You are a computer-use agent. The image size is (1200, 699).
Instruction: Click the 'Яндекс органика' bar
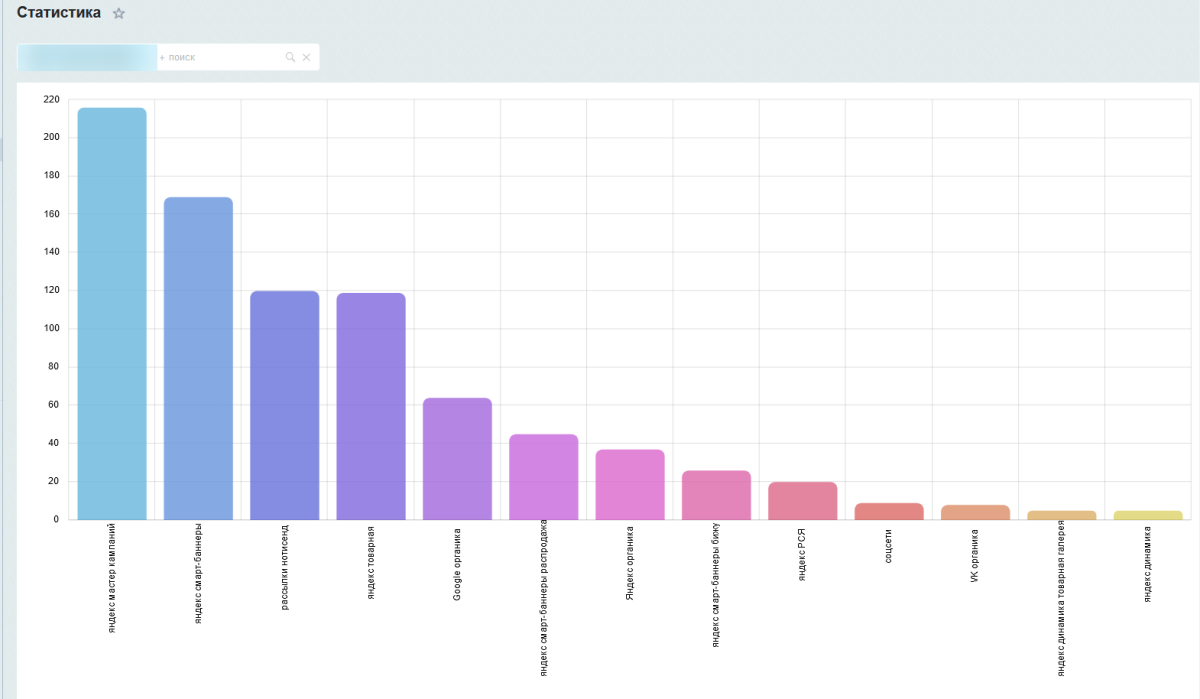tap(630, 484)
